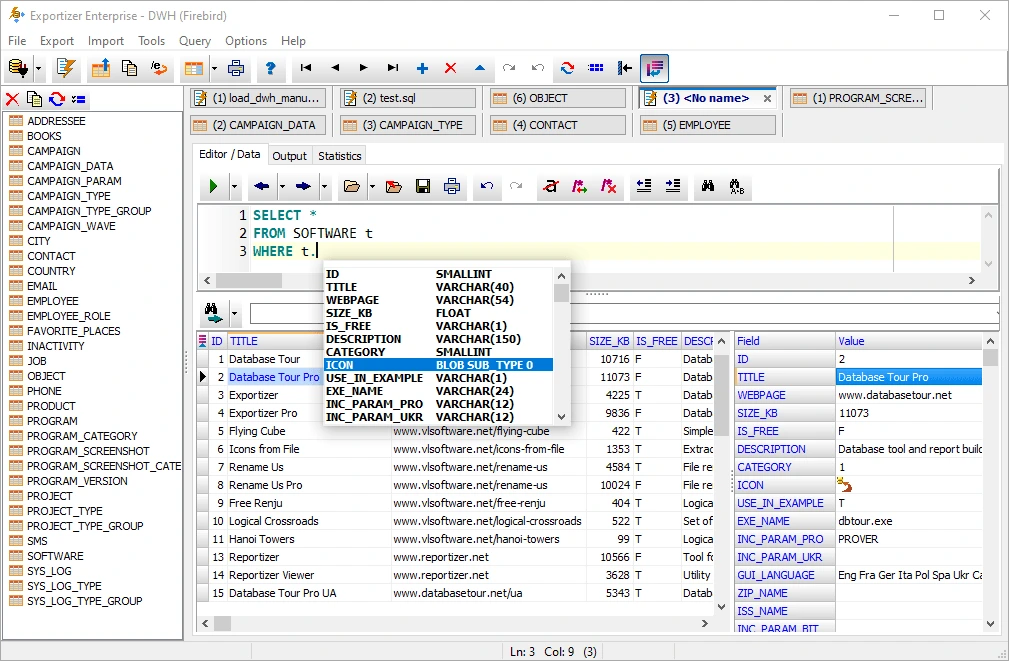Click the strikethrough 'a' clear icon

(x=550, y=187)
